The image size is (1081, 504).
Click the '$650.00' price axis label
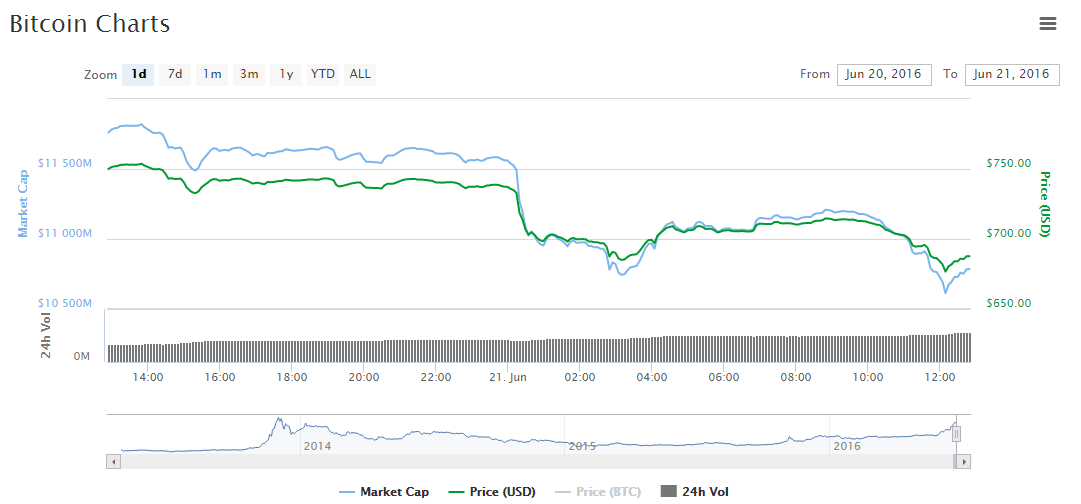(x=1009, y=303)
